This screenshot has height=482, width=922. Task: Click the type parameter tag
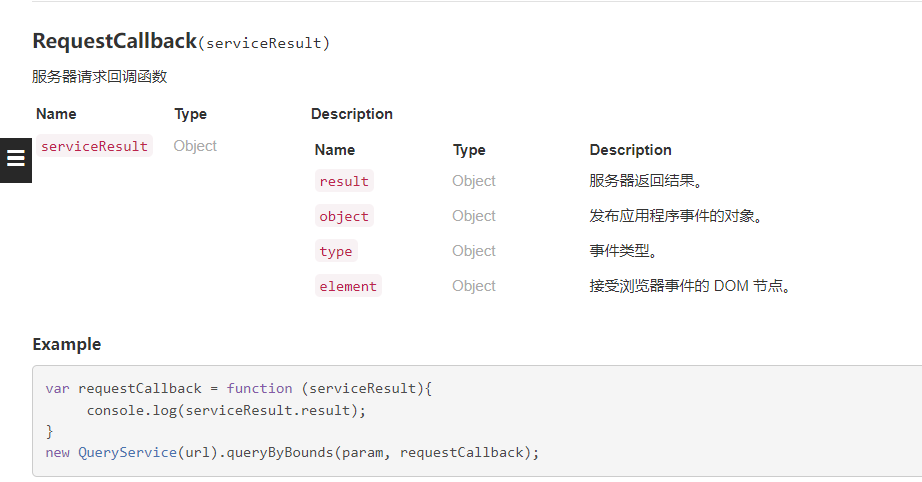(x=336, y=251)
